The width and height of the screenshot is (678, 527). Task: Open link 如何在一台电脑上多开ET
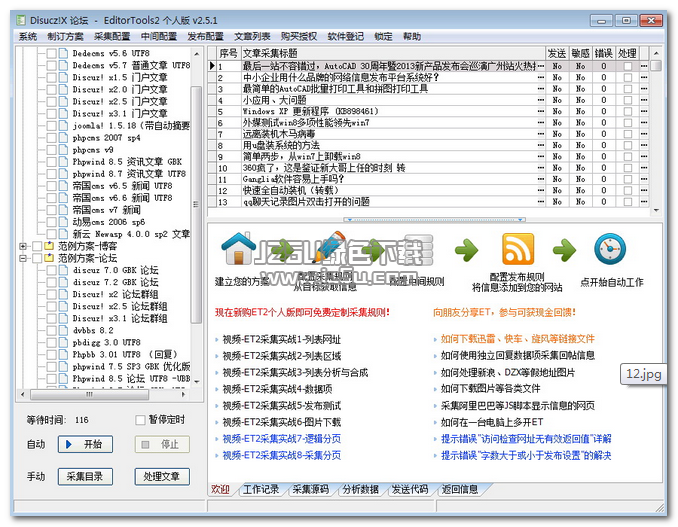(492, 422)
